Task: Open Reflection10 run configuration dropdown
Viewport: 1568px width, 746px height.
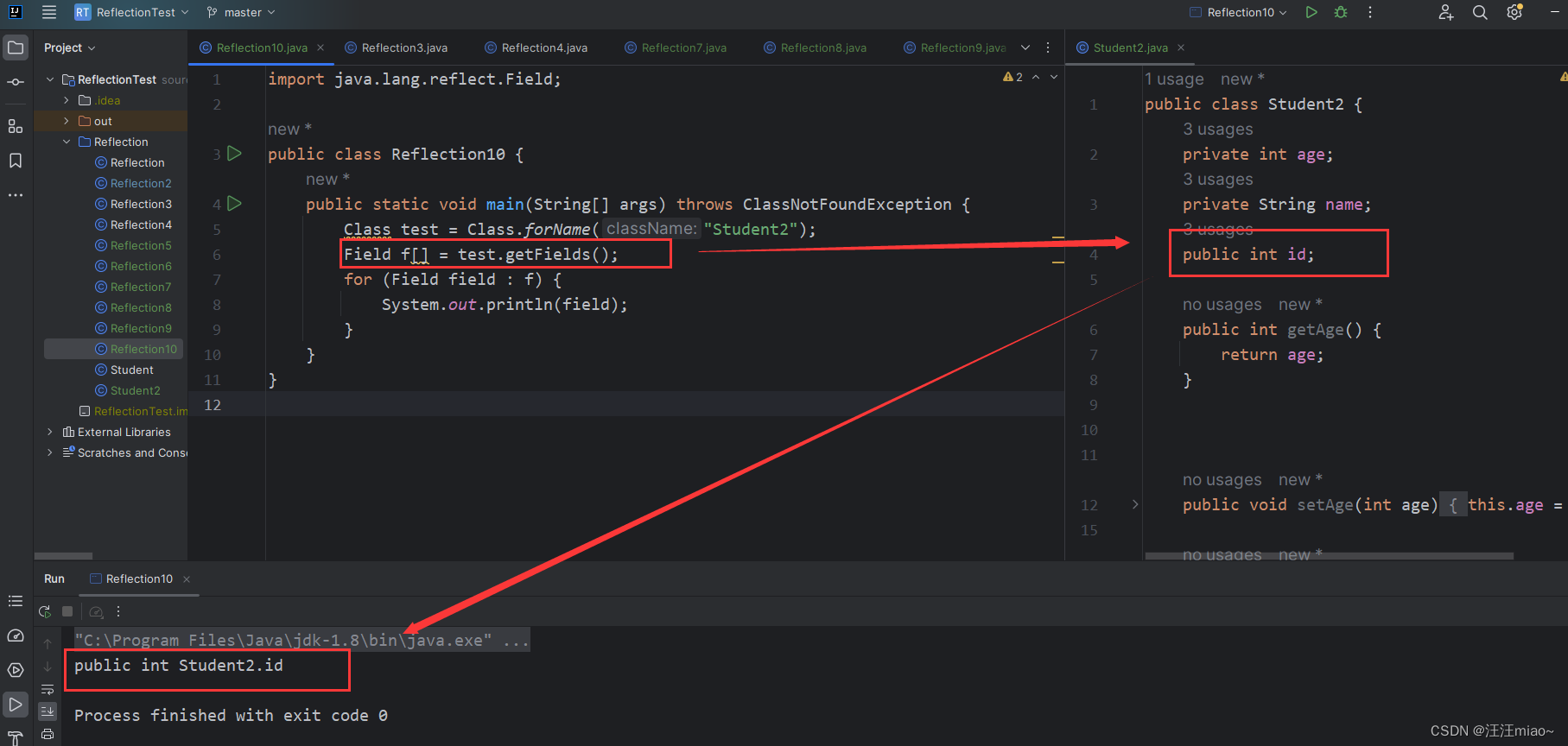Action: (1239, 12)
